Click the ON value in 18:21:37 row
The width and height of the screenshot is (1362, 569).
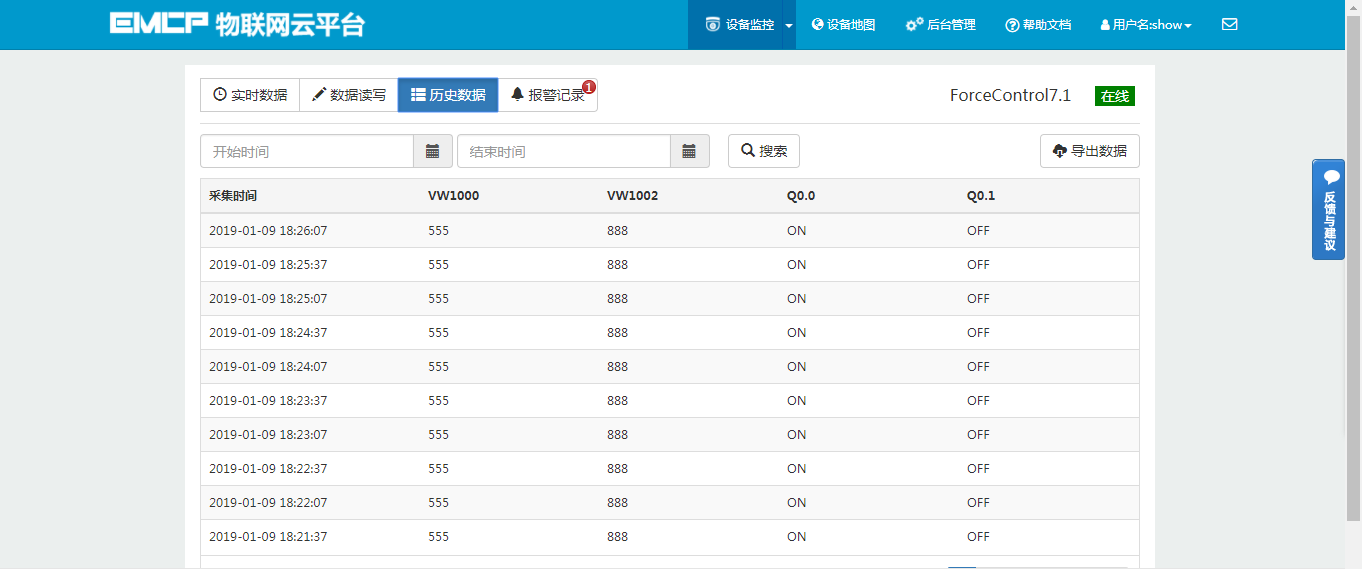click(x=796, y=536)
